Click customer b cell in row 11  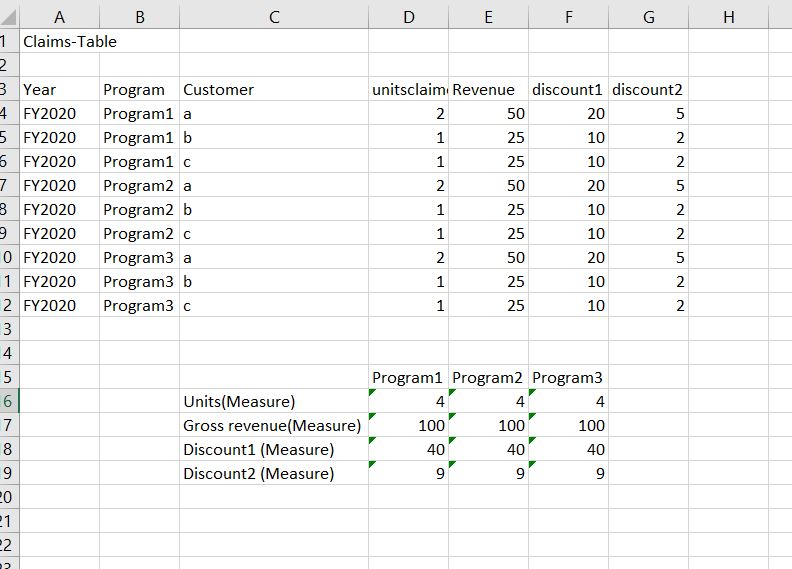(274, 281)
